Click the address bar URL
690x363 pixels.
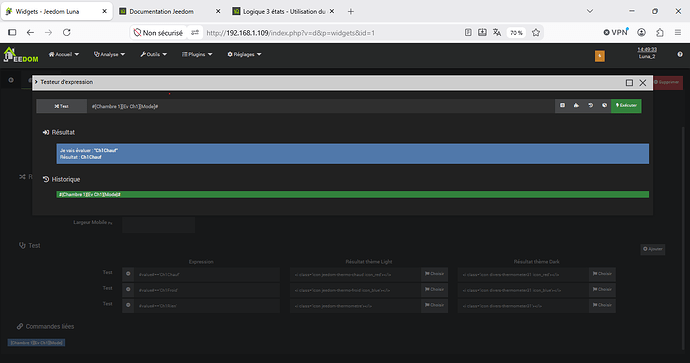290,33
